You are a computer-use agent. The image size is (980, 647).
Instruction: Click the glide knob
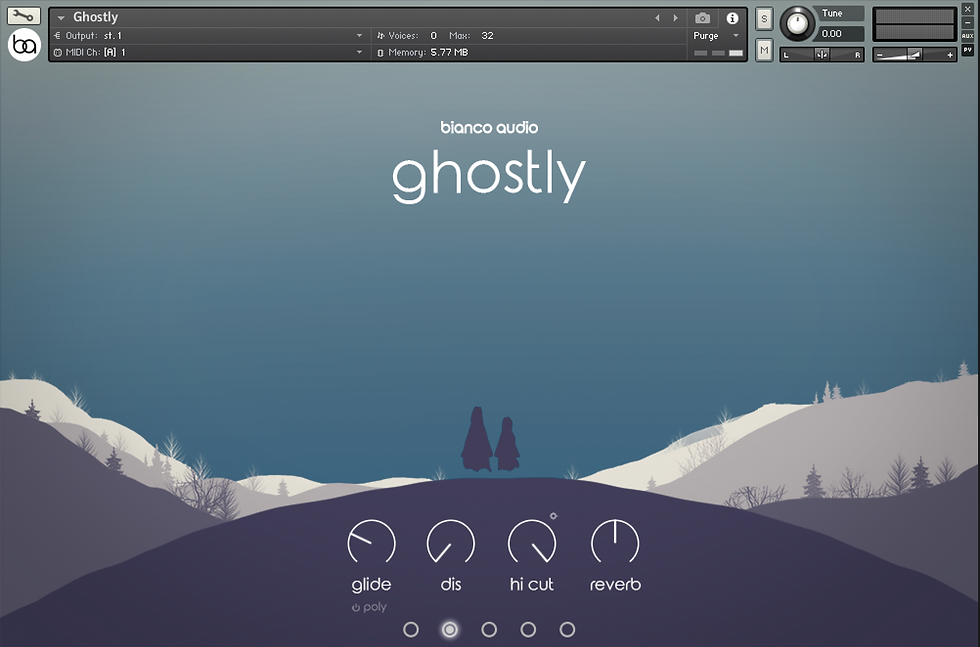click(x=371, y=543)
